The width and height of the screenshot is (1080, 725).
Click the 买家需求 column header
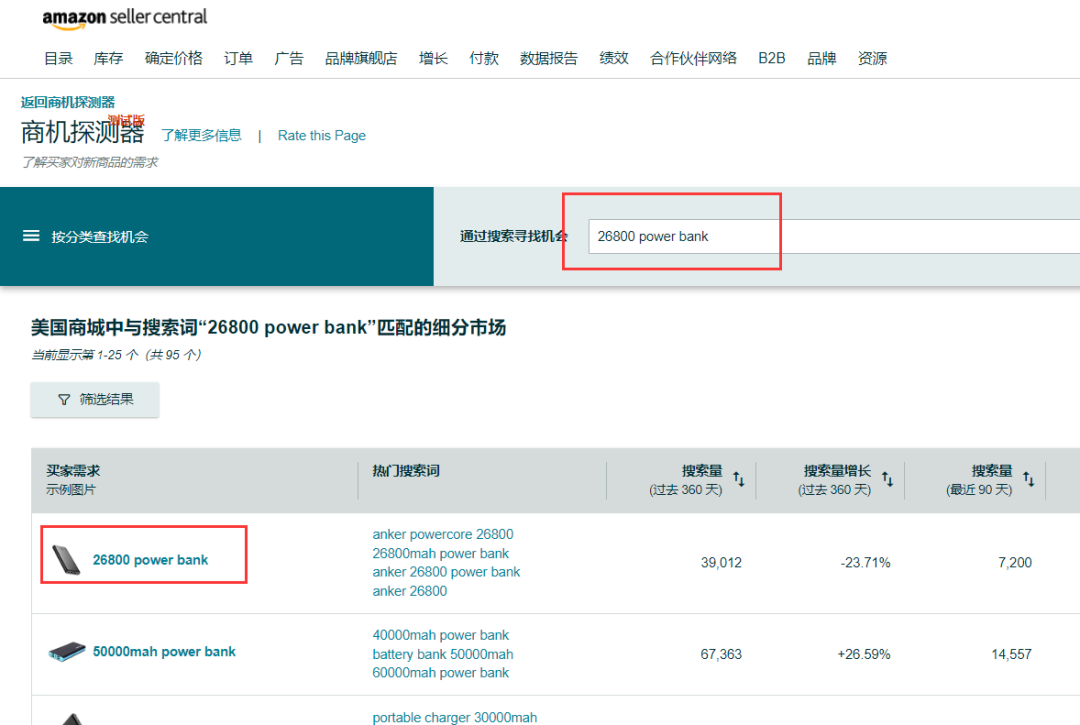click(73, 471)
